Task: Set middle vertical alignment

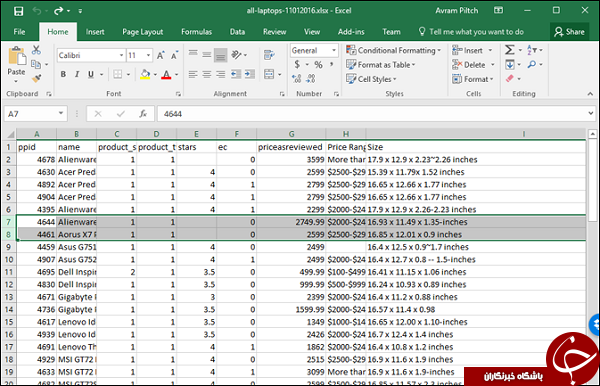Action: (x=207, y=55)
